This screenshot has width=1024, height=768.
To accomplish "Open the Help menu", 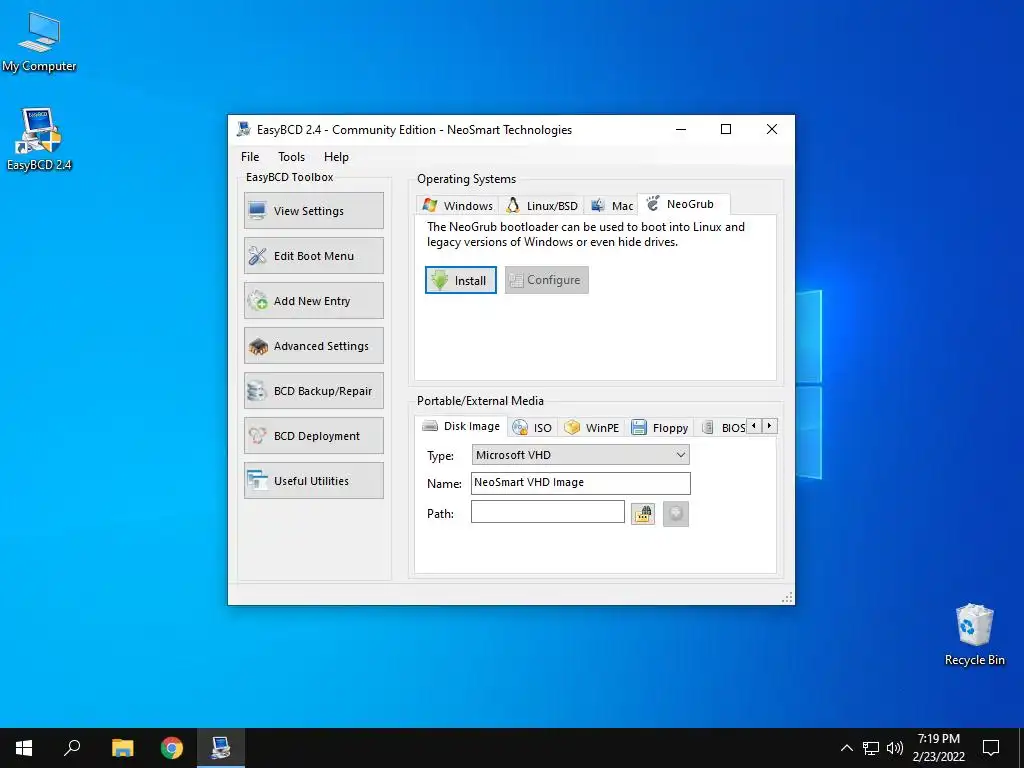I will coord(336,157).
